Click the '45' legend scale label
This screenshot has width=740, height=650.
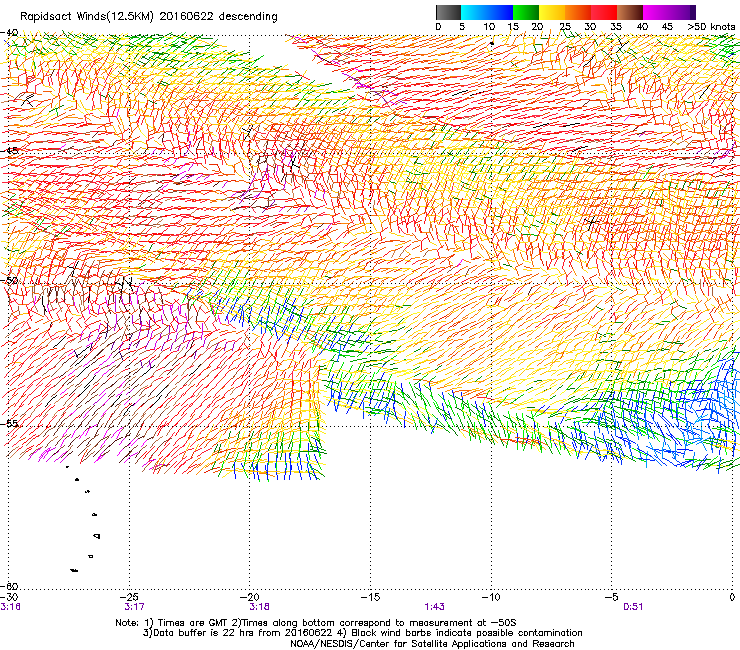click(x=667, y=27)
